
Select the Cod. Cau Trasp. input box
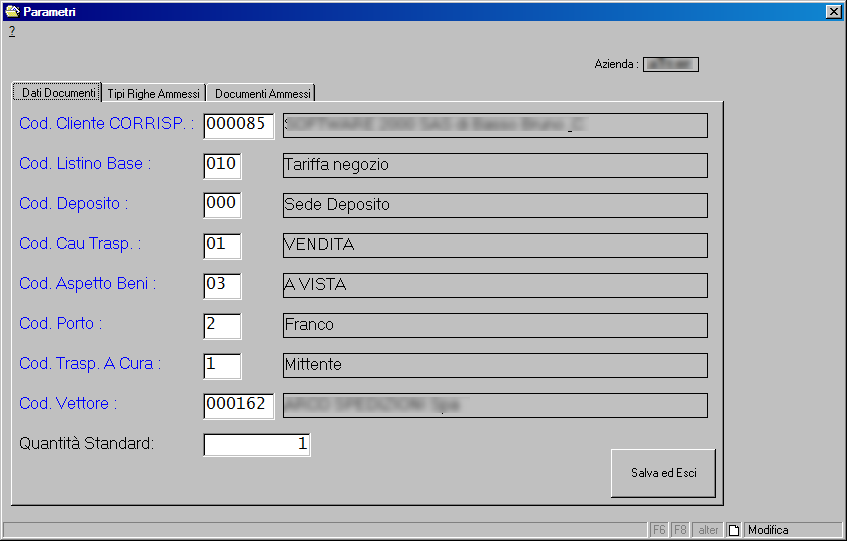pyautogui.click(x=222, y=245)
